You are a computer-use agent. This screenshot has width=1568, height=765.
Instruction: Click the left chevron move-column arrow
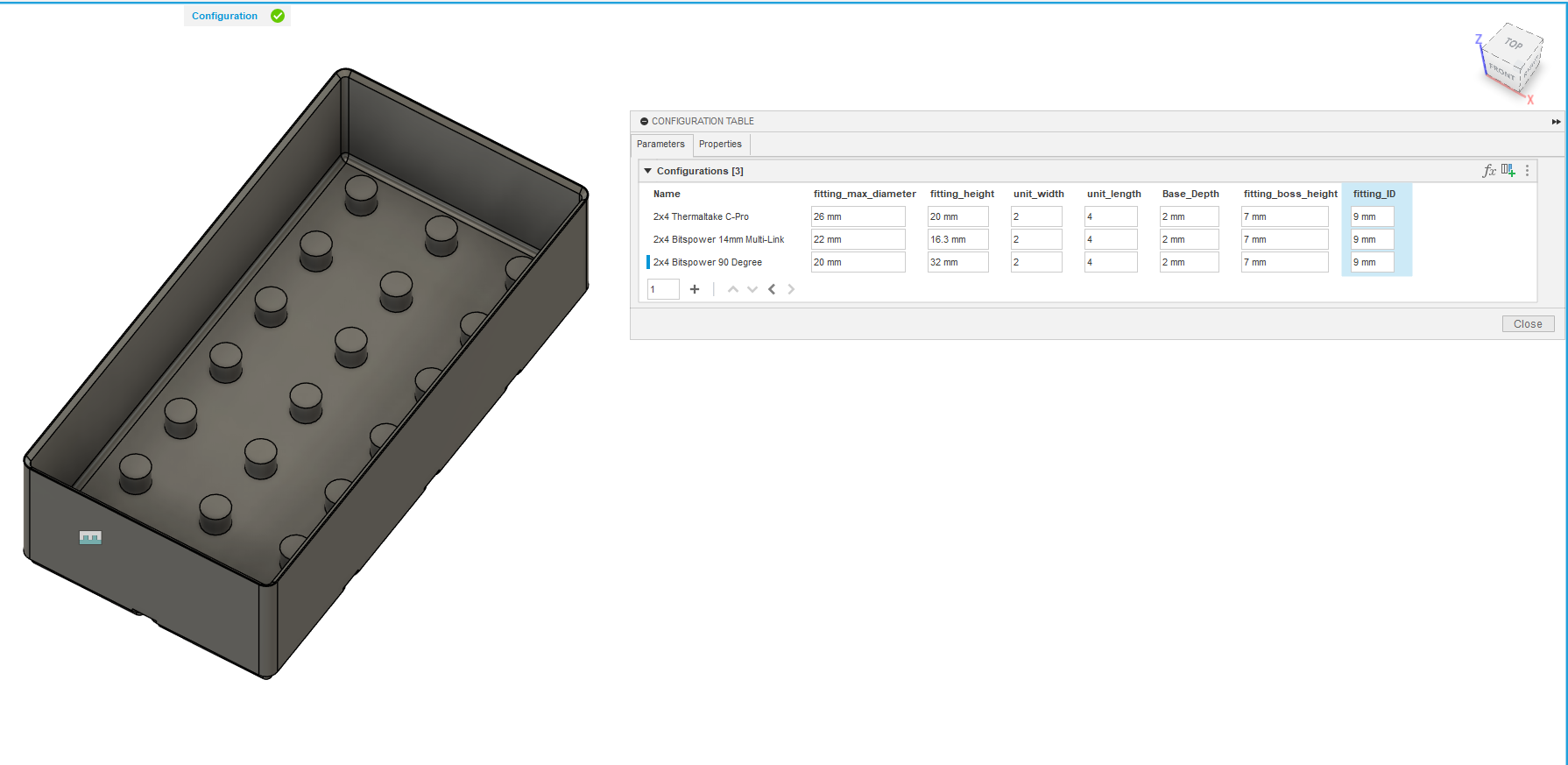772,289
